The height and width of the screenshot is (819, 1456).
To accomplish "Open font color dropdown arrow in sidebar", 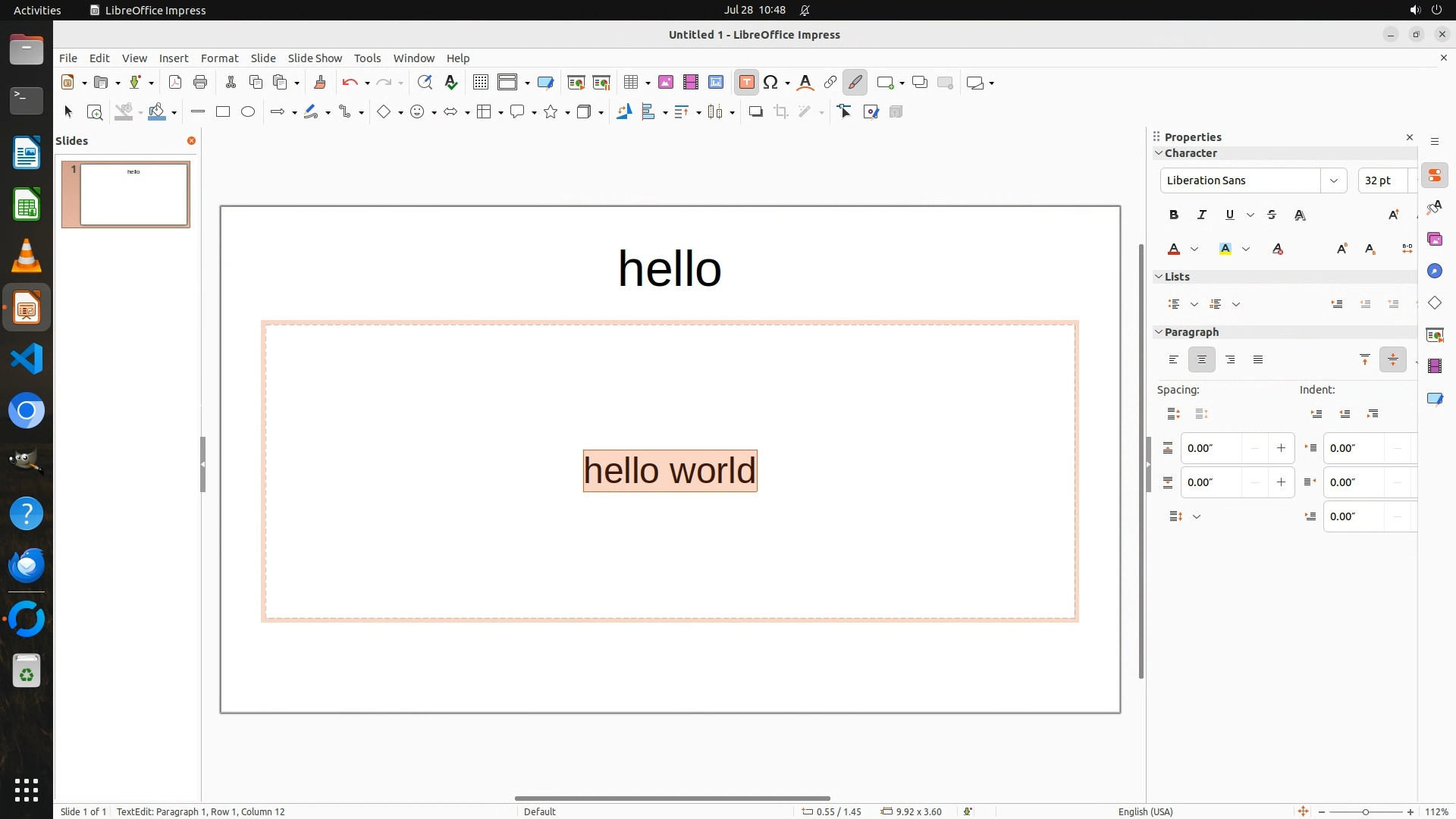I will pos(1194,249).
